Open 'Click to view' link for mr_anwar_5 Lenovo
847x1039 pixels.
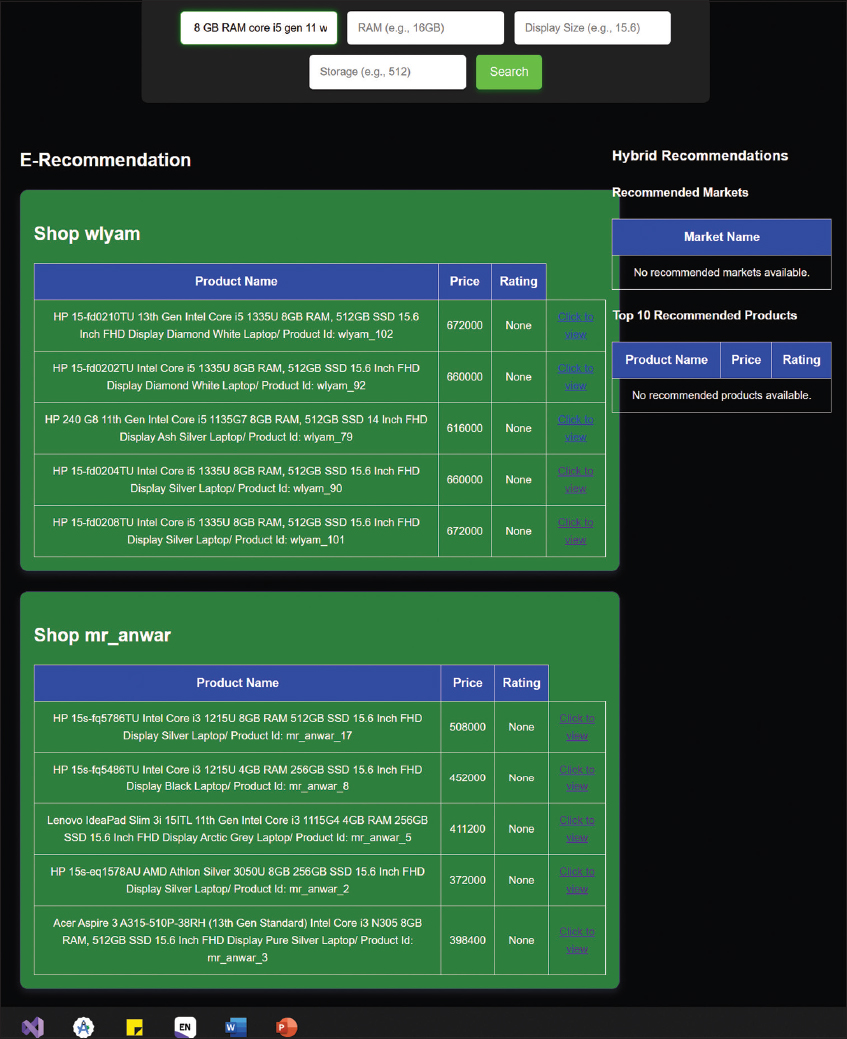click(x=577, y=829)
